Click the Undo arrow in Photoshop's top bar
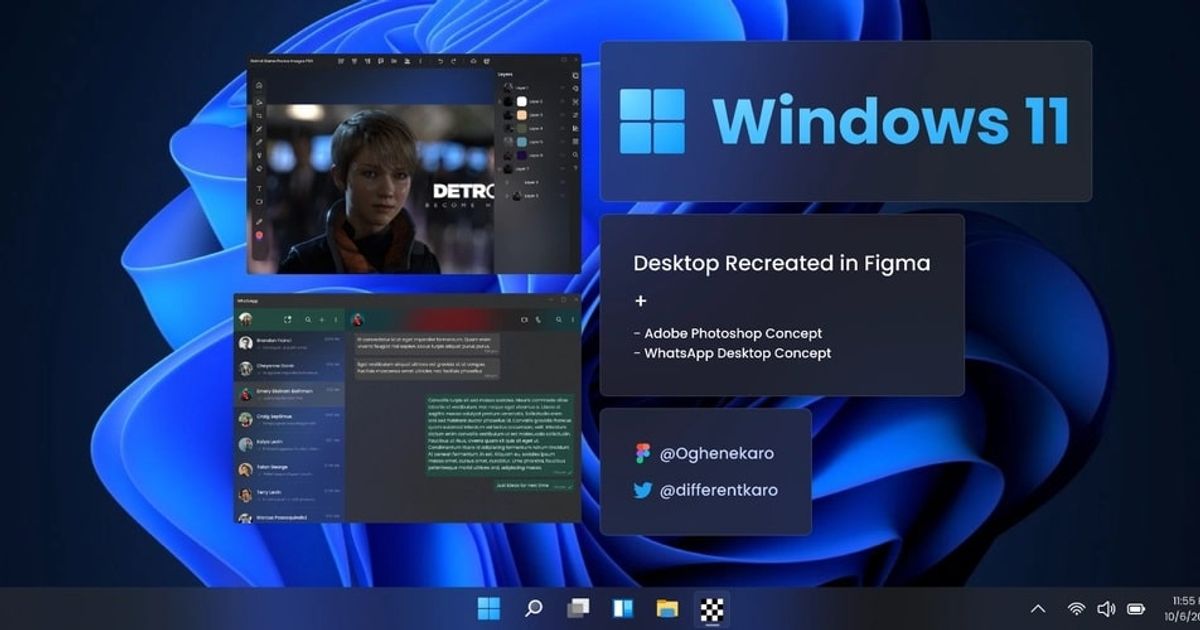The width and height of the screenshot is (1200, 630). coord(440,61)
